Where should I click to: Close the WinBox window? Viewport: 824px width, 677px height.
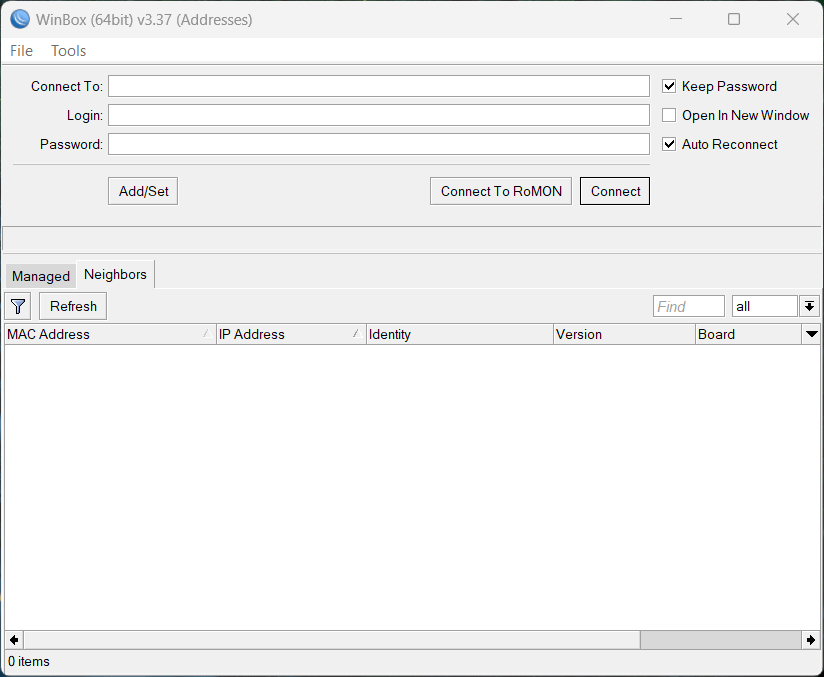click(x=793, y=19)
